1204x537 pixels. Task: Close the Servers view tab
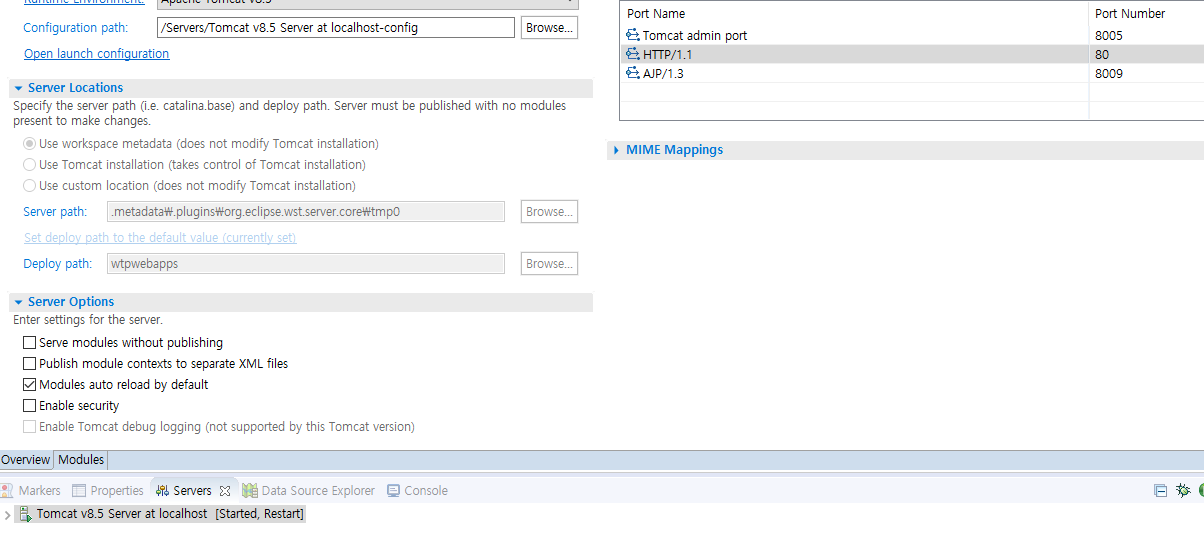click(225, 491)
